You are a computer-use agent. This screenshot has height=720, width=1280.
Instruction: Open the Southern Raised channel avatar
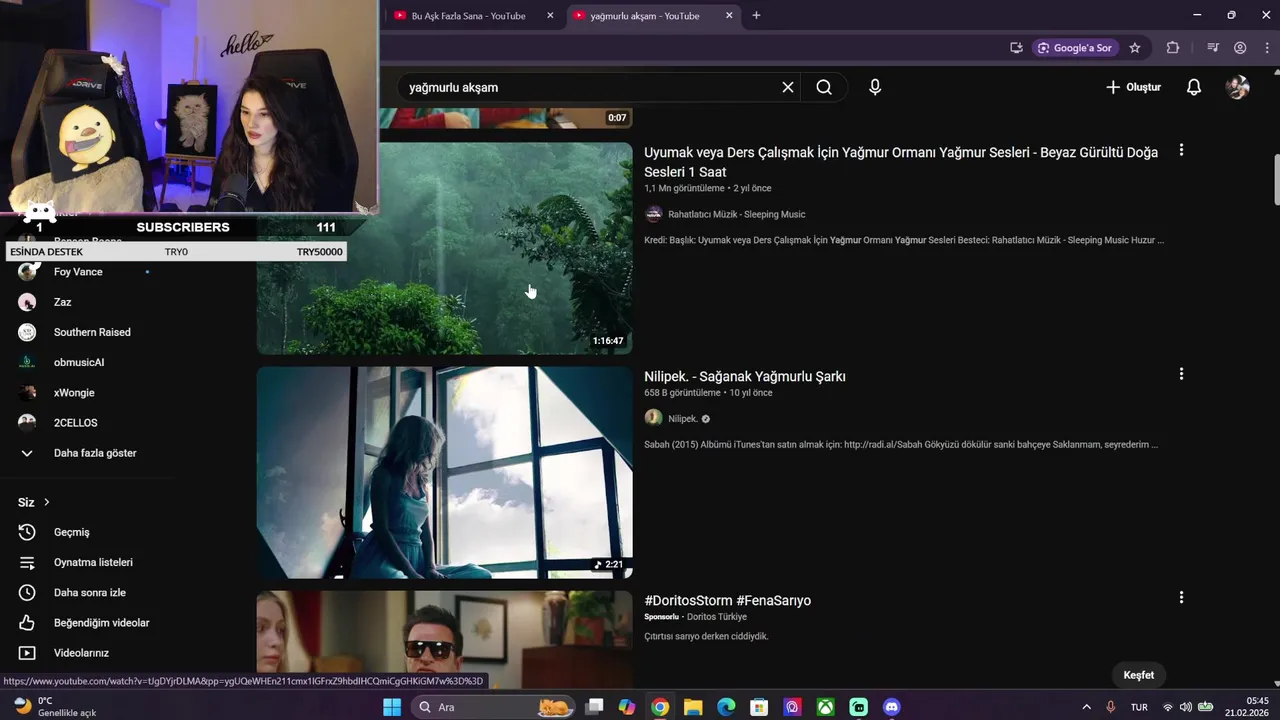27,332
